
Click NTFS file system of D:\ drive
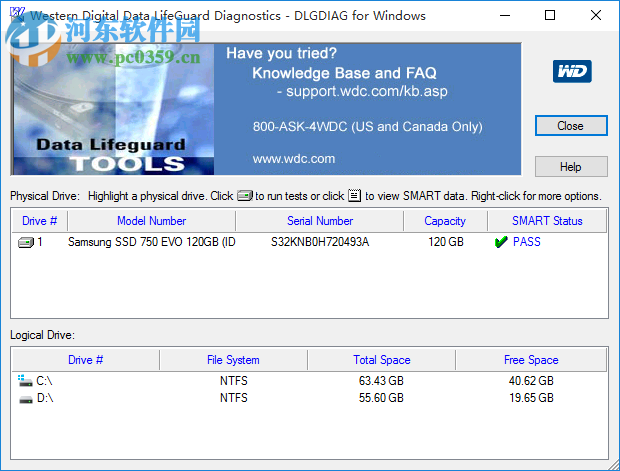pos(234,398)
